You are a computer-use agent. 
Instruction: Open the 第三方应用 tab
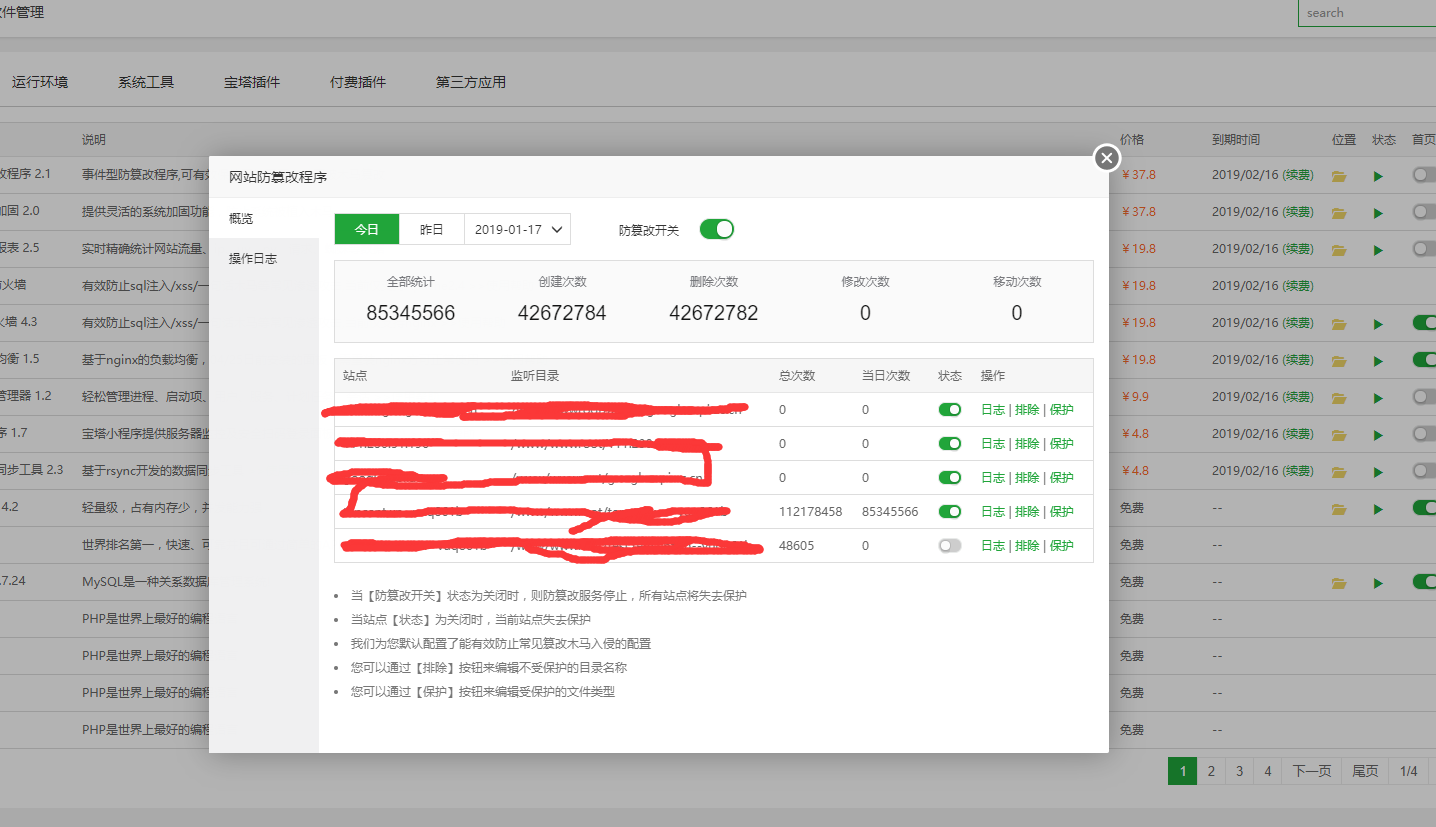pyautogui.click(x=471, y=82)
